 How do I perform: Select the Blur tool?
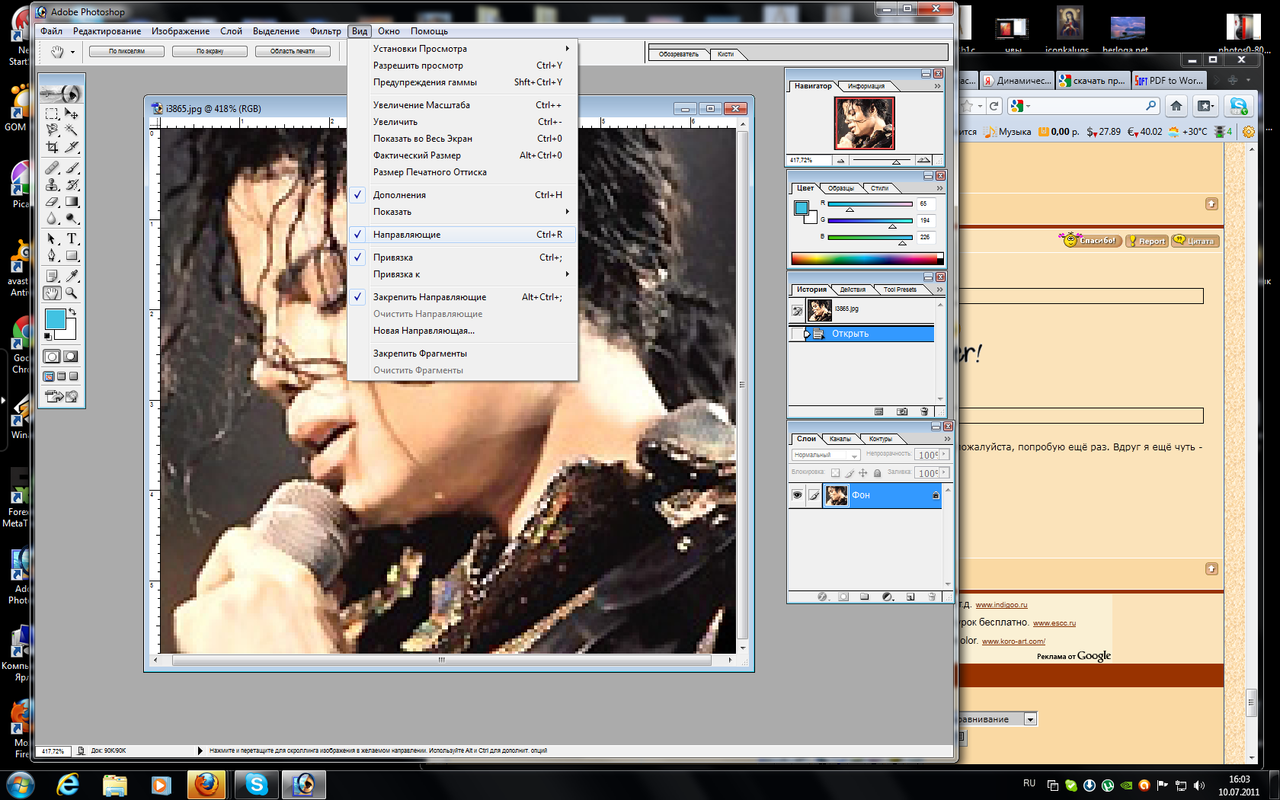pyautogui.click(x=51, y=218)
